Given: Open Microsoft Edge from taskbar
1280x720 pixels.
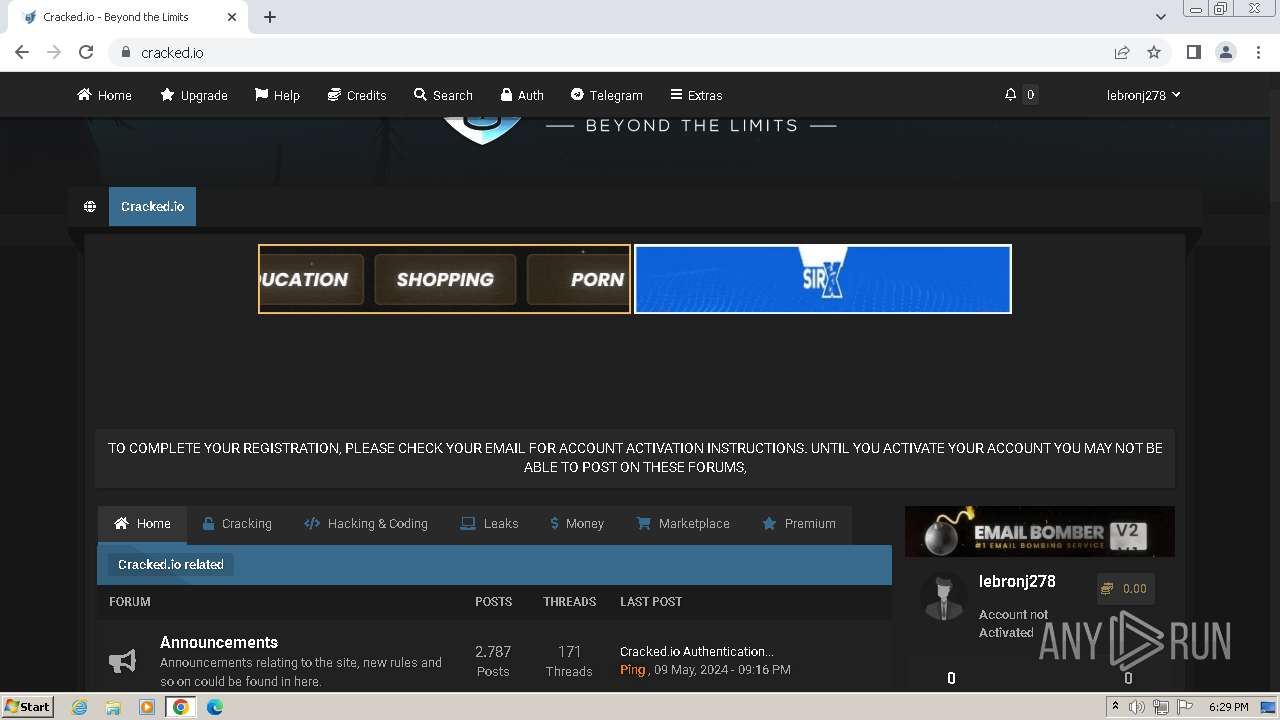Looking at the screenshot, I should pyautogui.click(x=215, y=707).
